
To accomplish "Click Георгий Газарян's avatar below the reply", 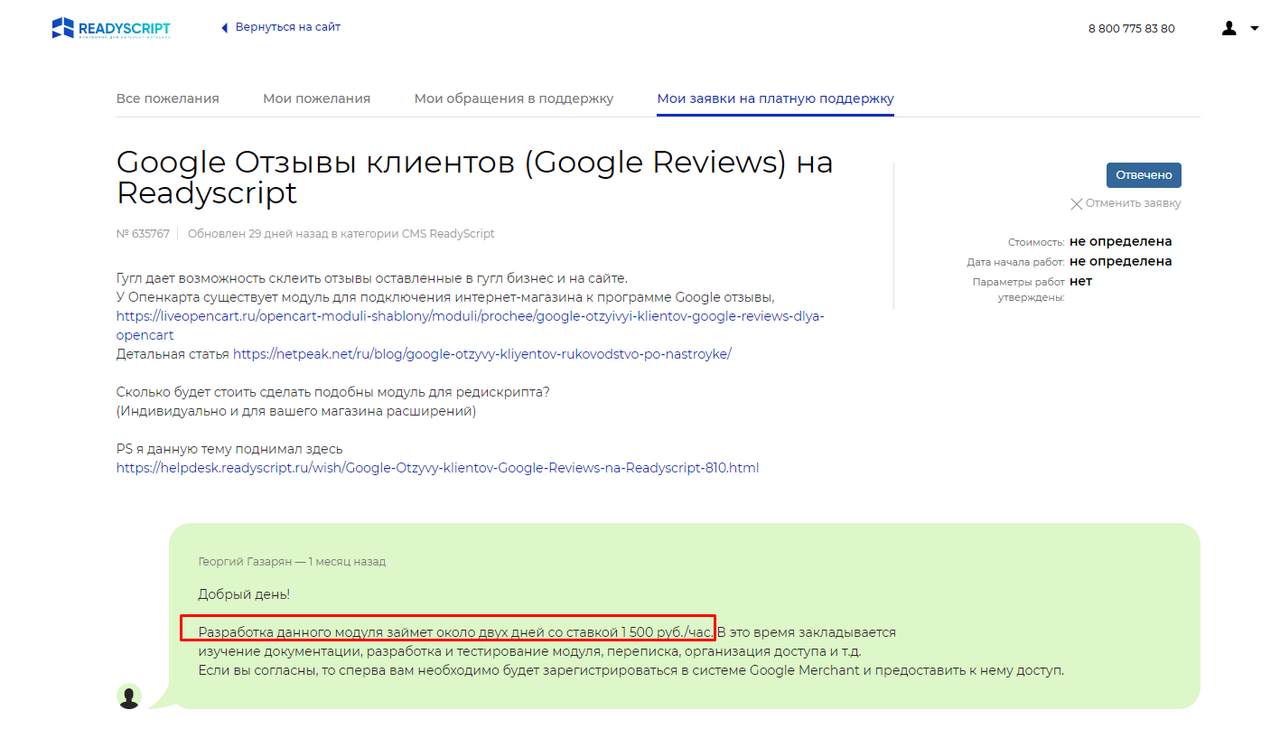I will (x=129, y=696).
